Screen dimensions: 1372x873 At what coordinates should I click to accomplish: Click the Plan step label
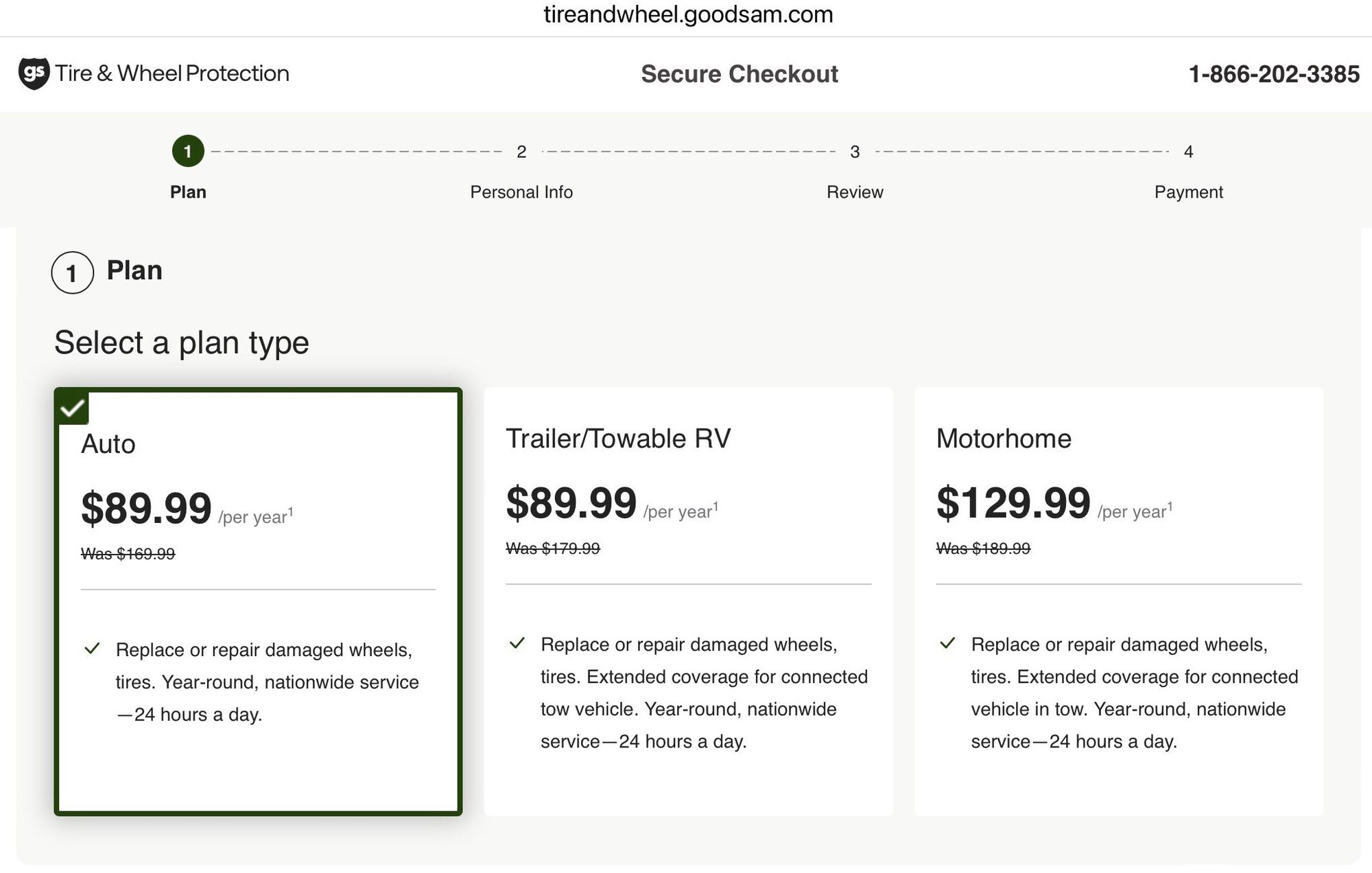188,192
